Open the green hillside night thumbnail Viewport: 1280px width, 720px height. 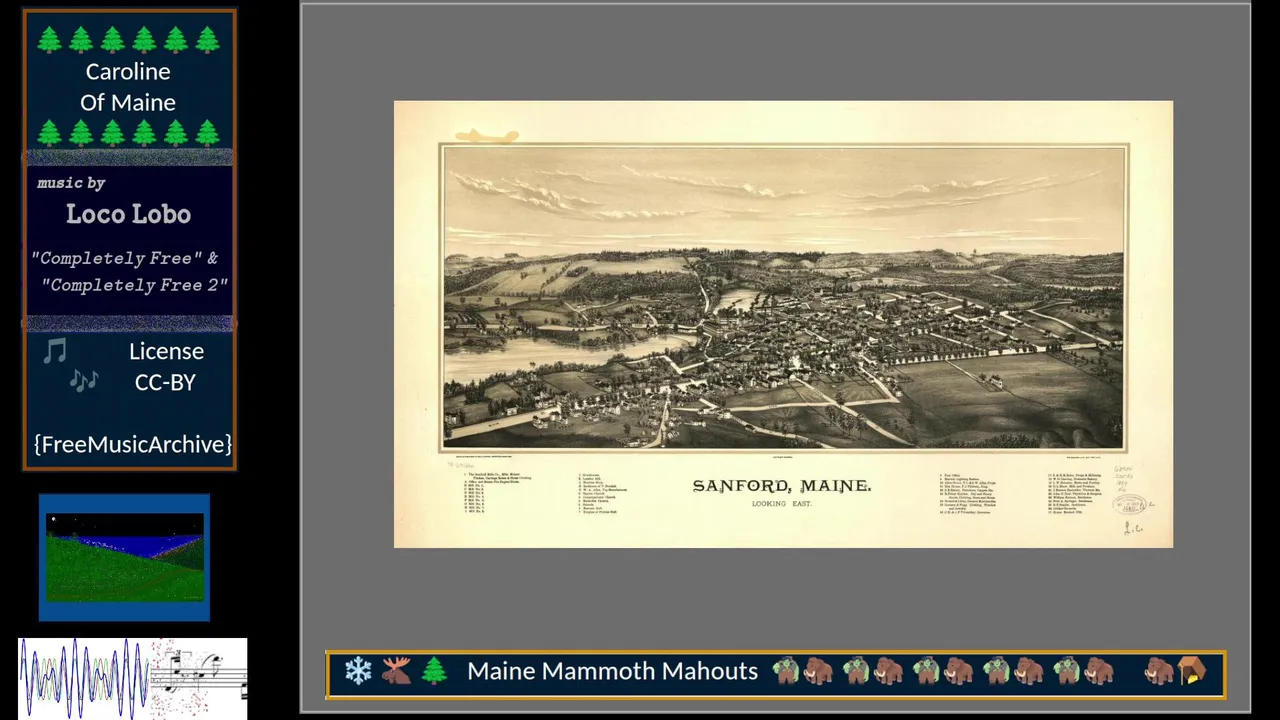[x=125, y=558]
